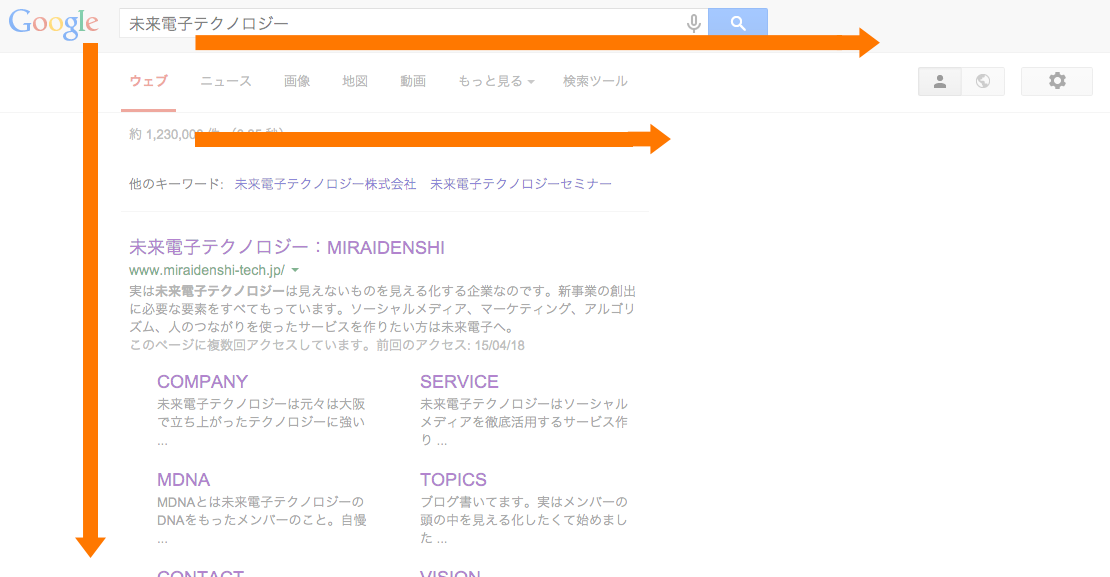
Task: Open the 地図 tab
Action: pos(355,81)
